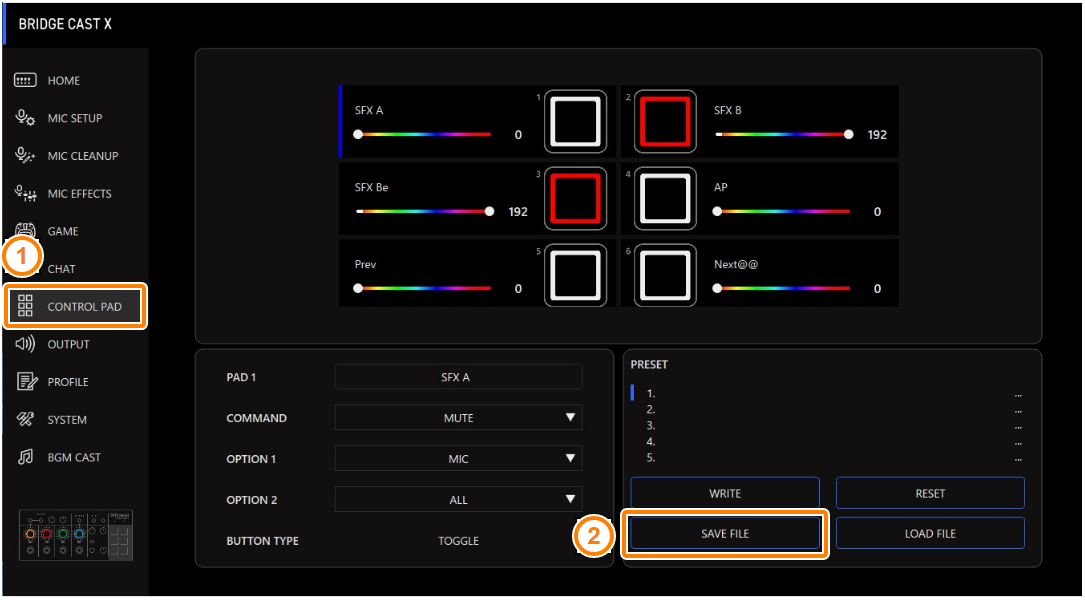Click the SYSTEM wrench icon
Image resolution: width=1085 pixels, height=600 pixels.
click(25, 419)
